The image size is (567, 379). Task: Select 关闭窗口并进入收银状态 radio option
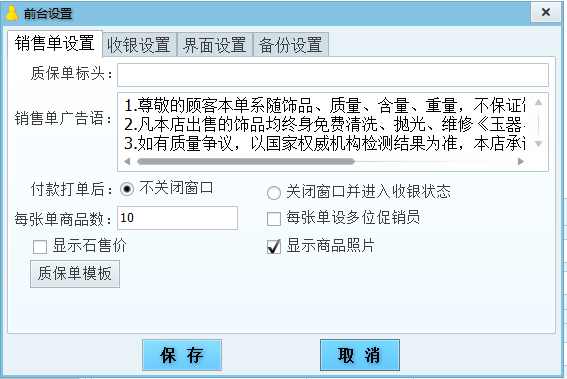click(274, 192)
